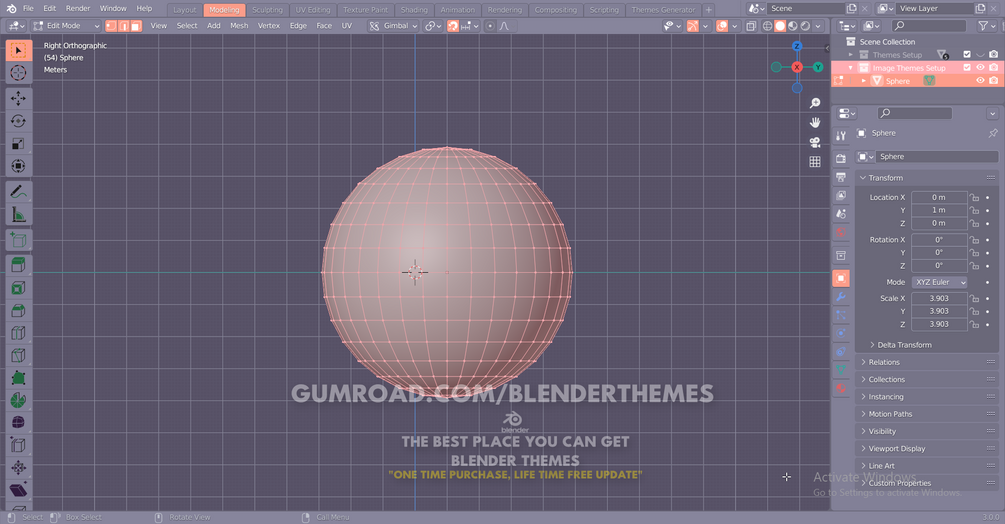This screenshot has width=1005, height=524.
Task: Uncheck Image Themes Setup collection checkbox
Action: click(967, 67)
